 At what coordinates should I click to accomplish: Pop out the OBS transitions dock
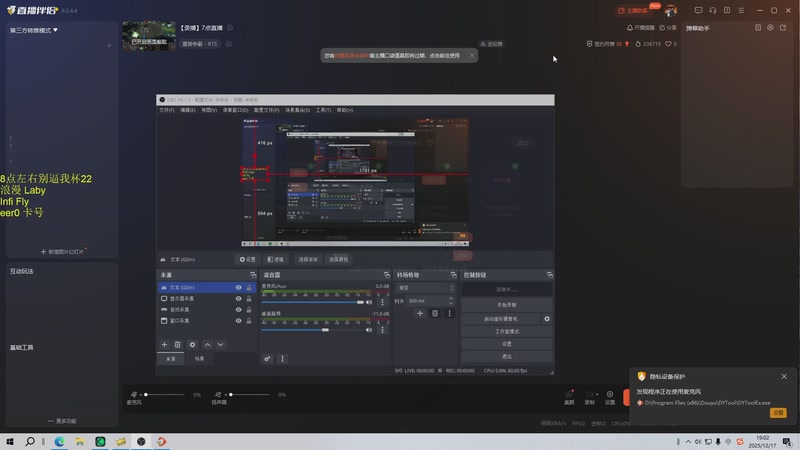(453, 275)
